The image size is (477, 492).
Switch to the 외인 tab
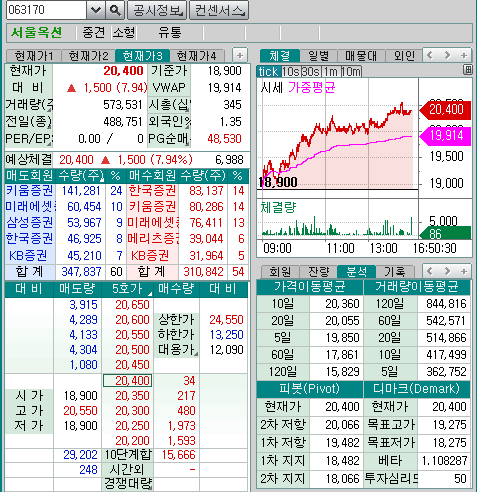(x=404, y=56)
